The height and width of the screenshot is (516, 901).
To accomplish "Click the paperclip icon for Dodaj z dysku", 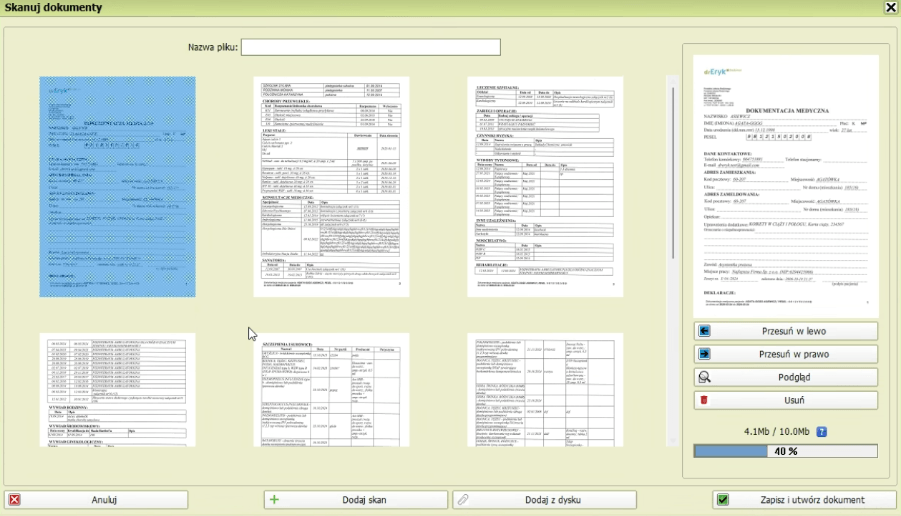I will (x=461, y=499).
